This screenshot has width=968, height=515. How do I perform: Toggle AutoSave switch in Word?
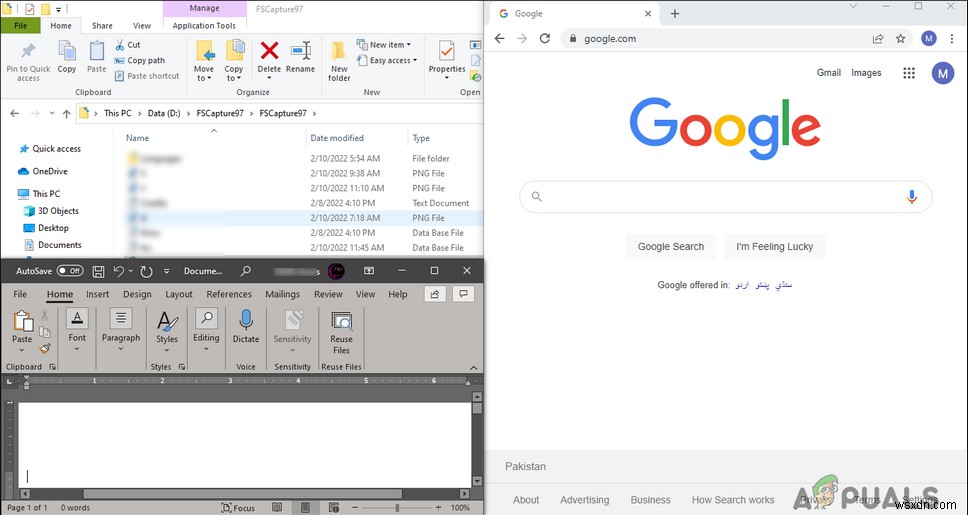70,271
